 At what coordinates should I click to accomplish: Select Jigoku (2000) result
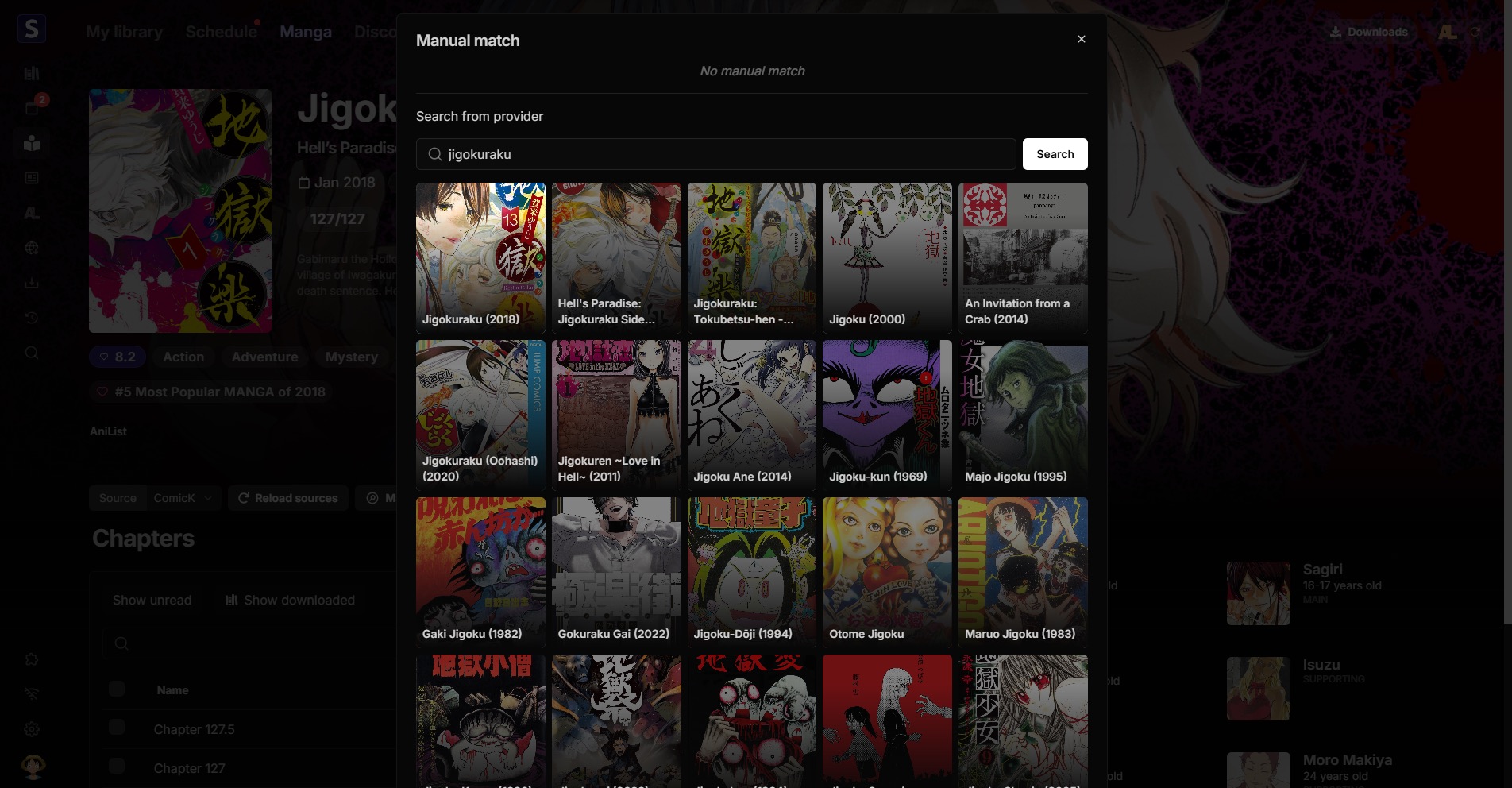(x=887, y=257)
